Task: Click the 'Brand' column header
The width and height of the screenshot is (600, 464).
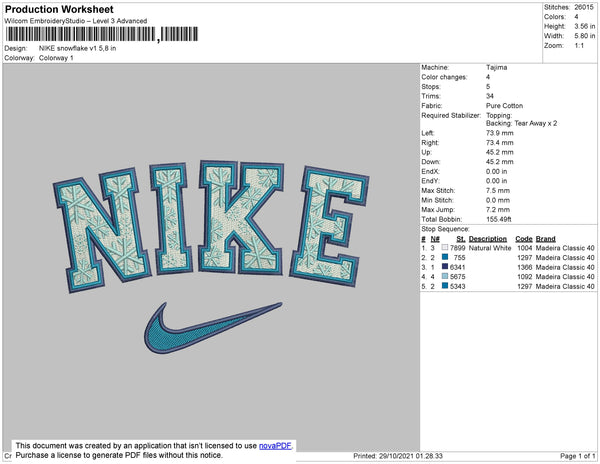Action: pyautogui.click(x=545, y=239)
